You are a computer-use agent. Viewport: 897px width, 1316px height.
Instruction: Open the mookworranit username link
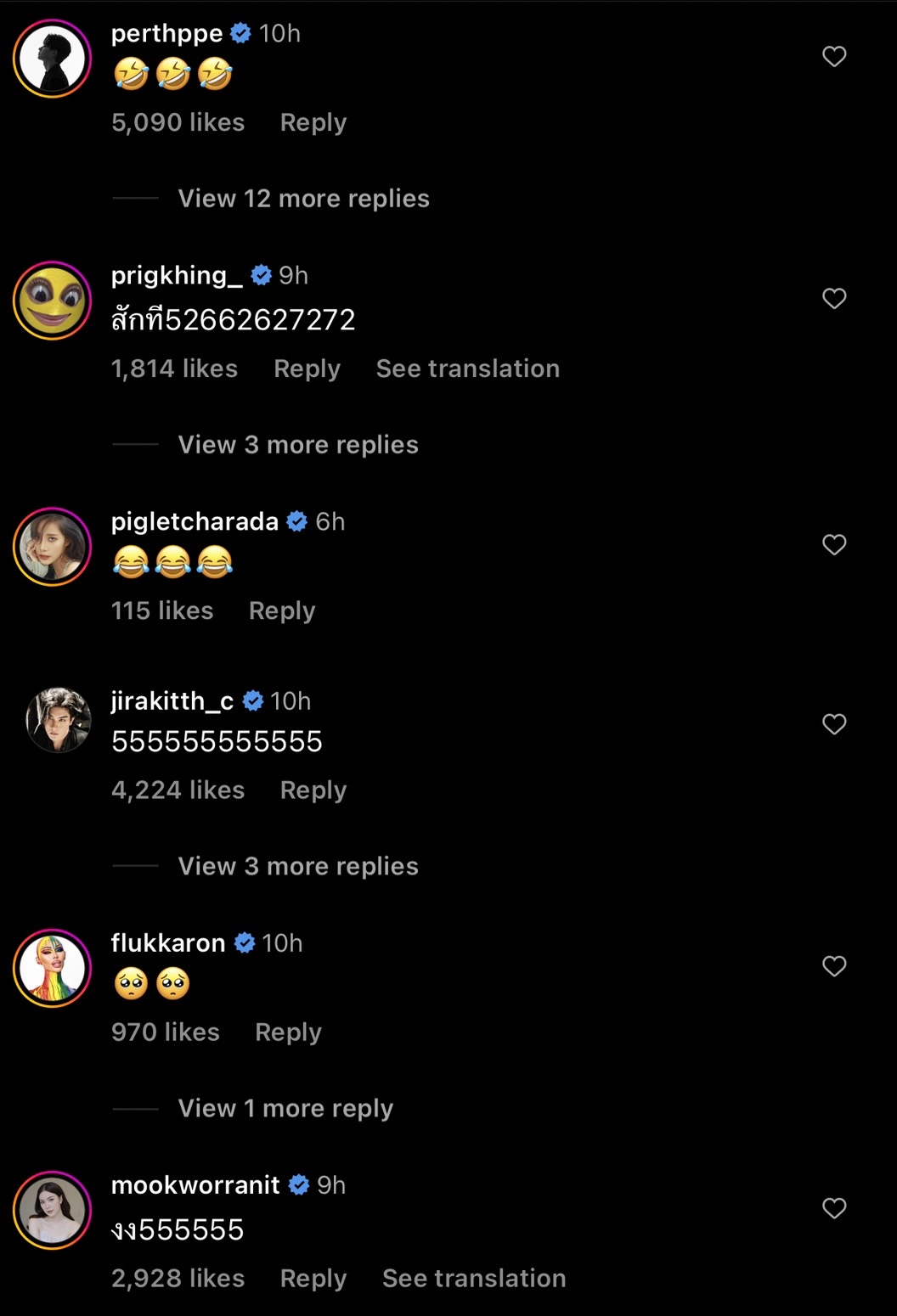tap(195, 1185)
